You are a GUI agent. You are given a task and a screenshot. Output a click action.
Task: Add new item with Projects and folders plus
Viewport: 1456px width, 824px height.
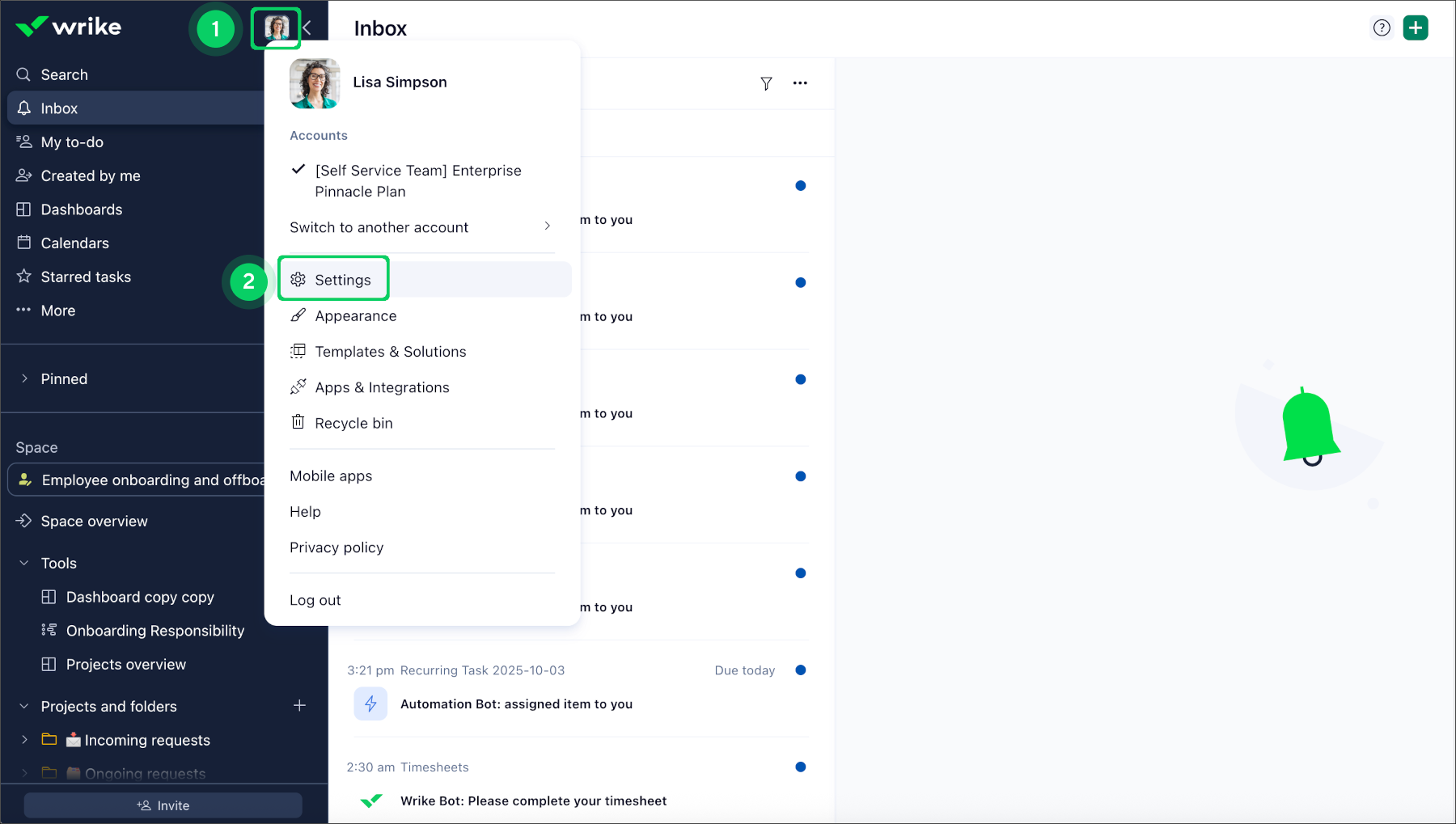click(x=299, y=706)
